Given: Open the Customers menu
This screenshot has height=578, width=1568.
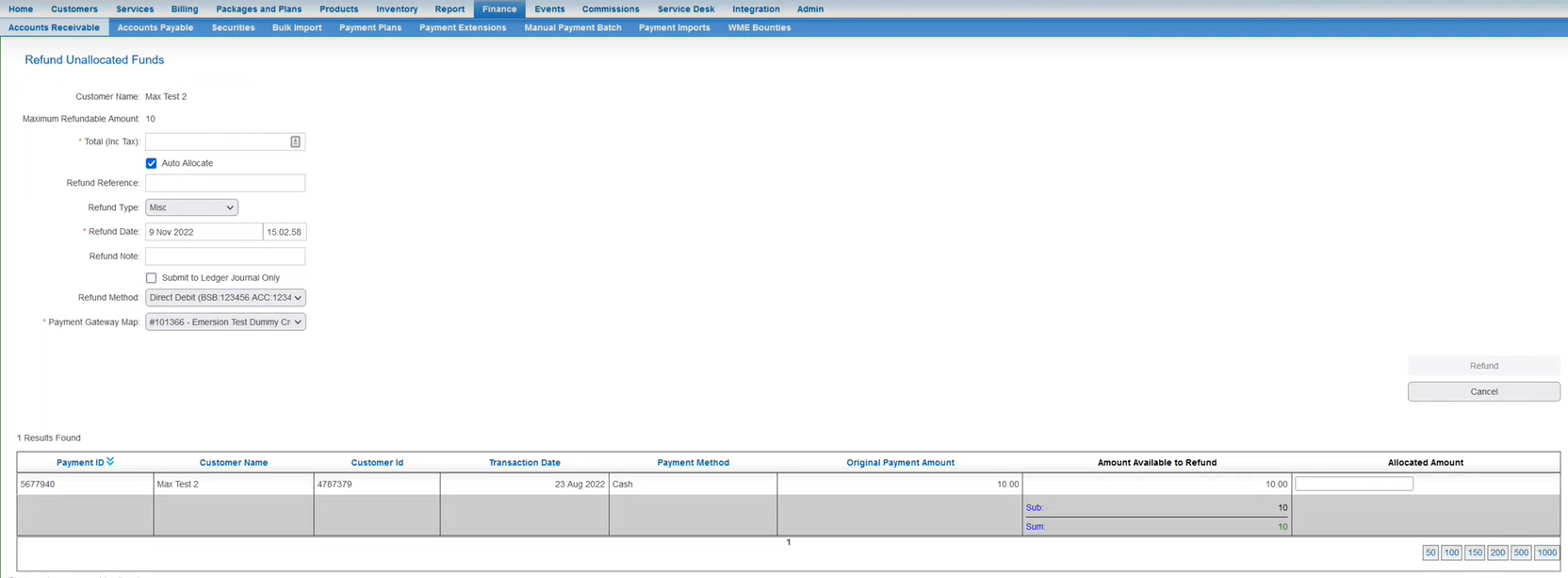Looking at the screenshot, I should click(x=74, y=8).
